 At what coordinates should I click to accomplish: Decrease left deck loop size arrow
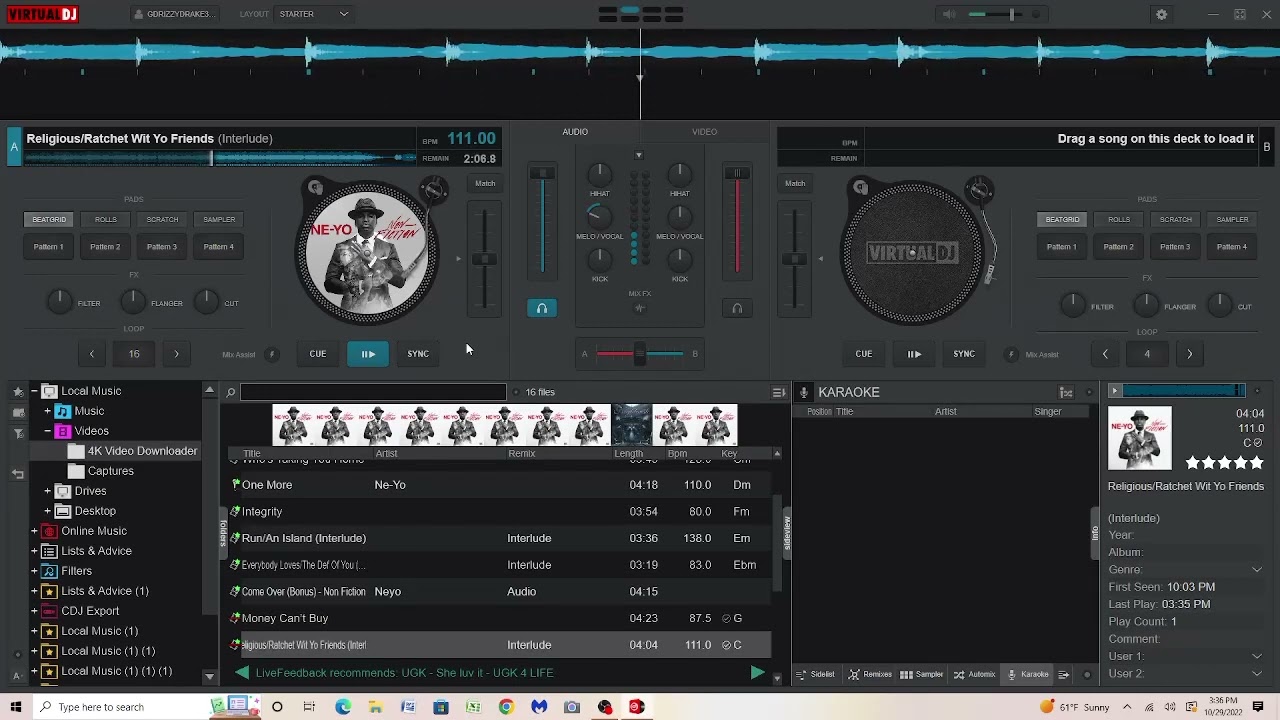(x=91, y=354)
